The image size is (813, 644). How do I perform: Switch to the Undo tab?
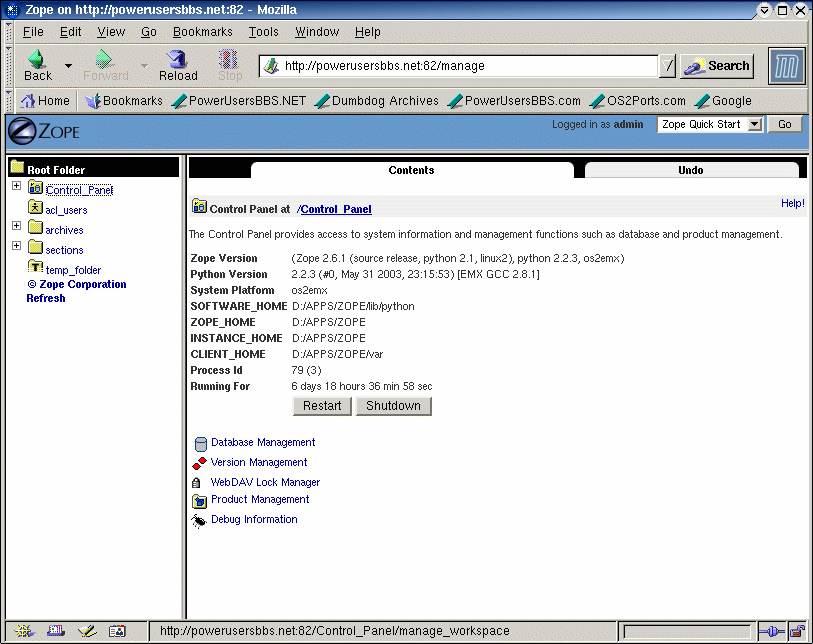point(691,170)
